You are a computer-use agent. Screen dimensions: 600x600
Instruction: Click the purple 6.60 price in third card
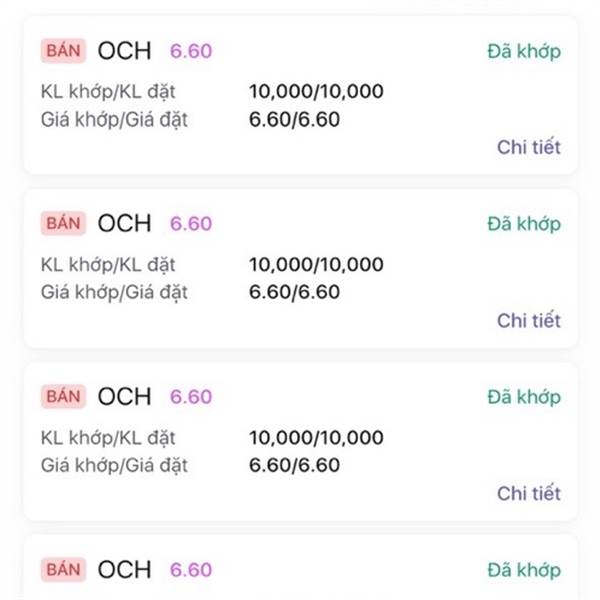point(191,397)
